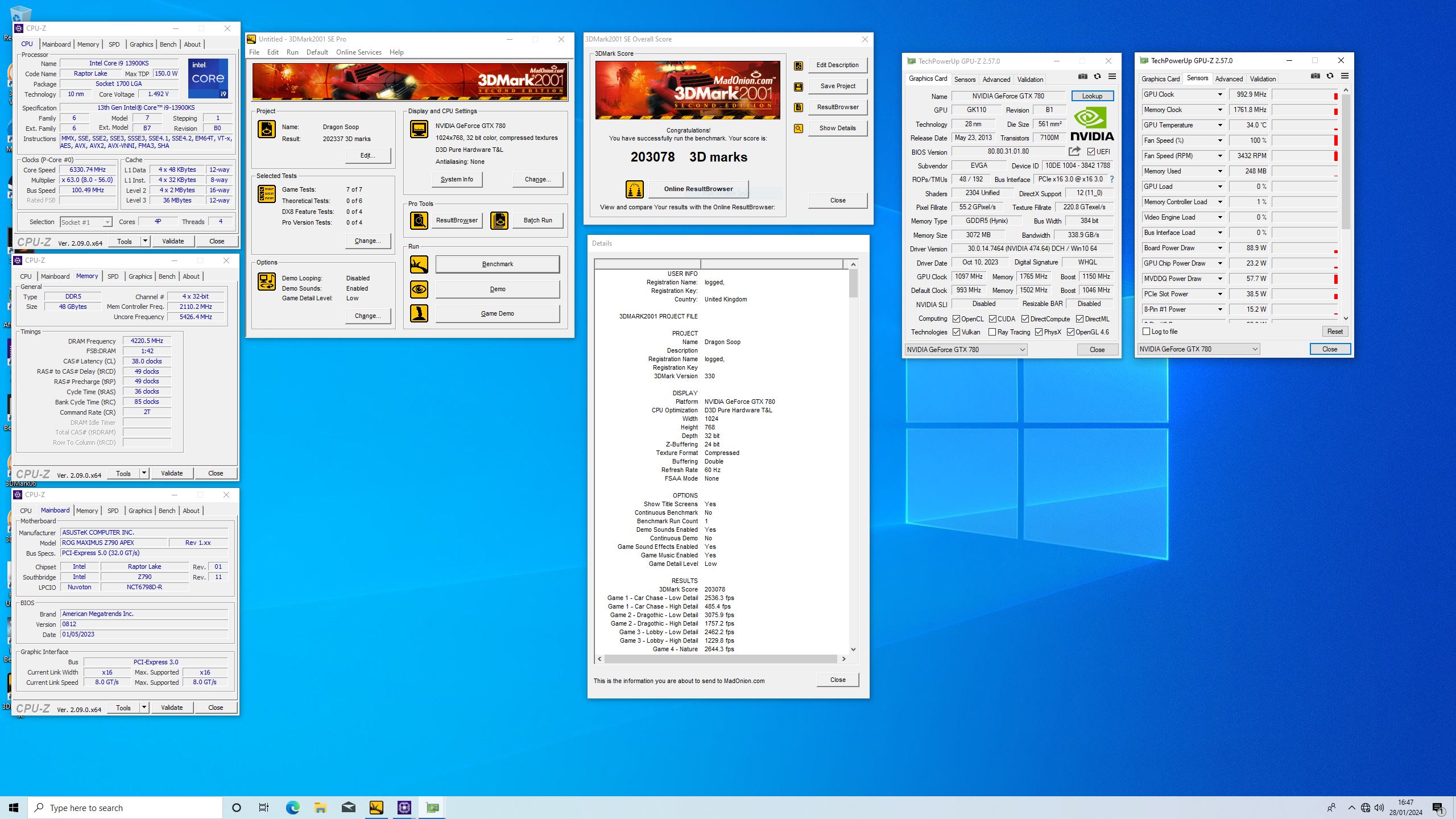Toggle the PhysX checkbox
Viewport: 1456px width, 819px height.
1039,332
